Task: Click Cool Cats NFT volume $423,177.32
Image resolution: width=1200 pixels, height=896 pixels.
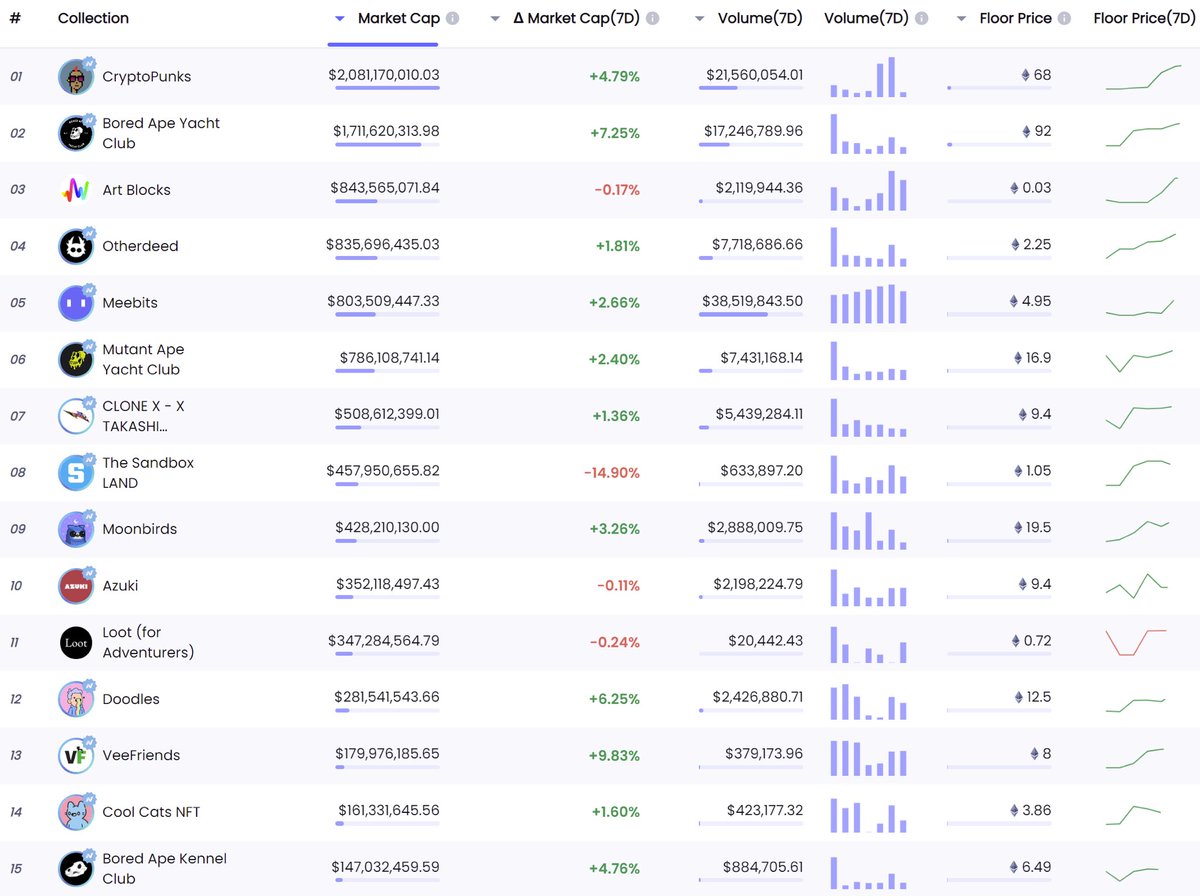Action: (763, 810)
